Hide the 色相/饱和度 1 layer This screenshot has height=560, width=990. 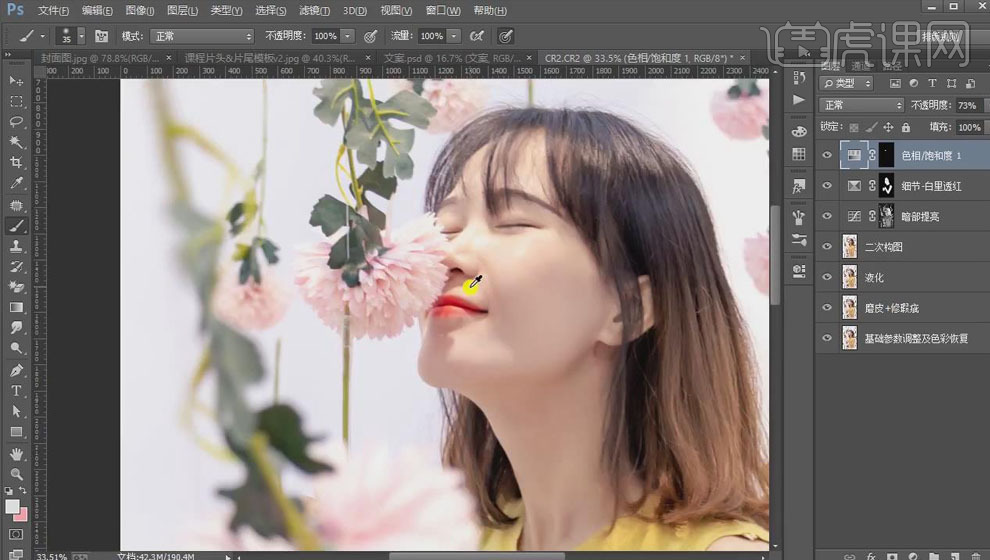point(826,155)
